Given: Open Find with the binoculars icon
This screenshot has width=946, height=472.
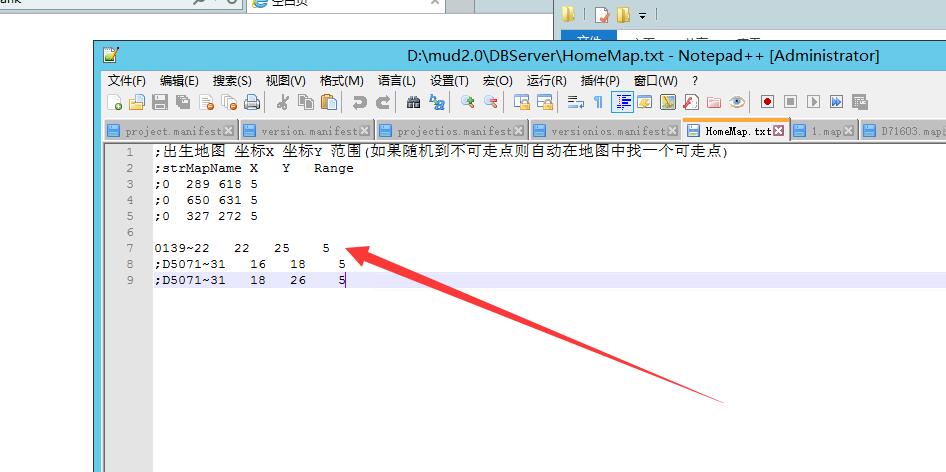Looking at the screenshot, I should coord(413,102).
